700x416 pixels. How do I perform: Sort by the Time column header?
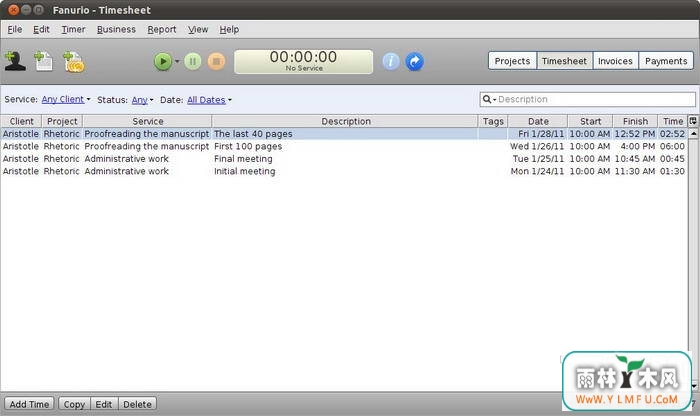click(x=673, y=121)
